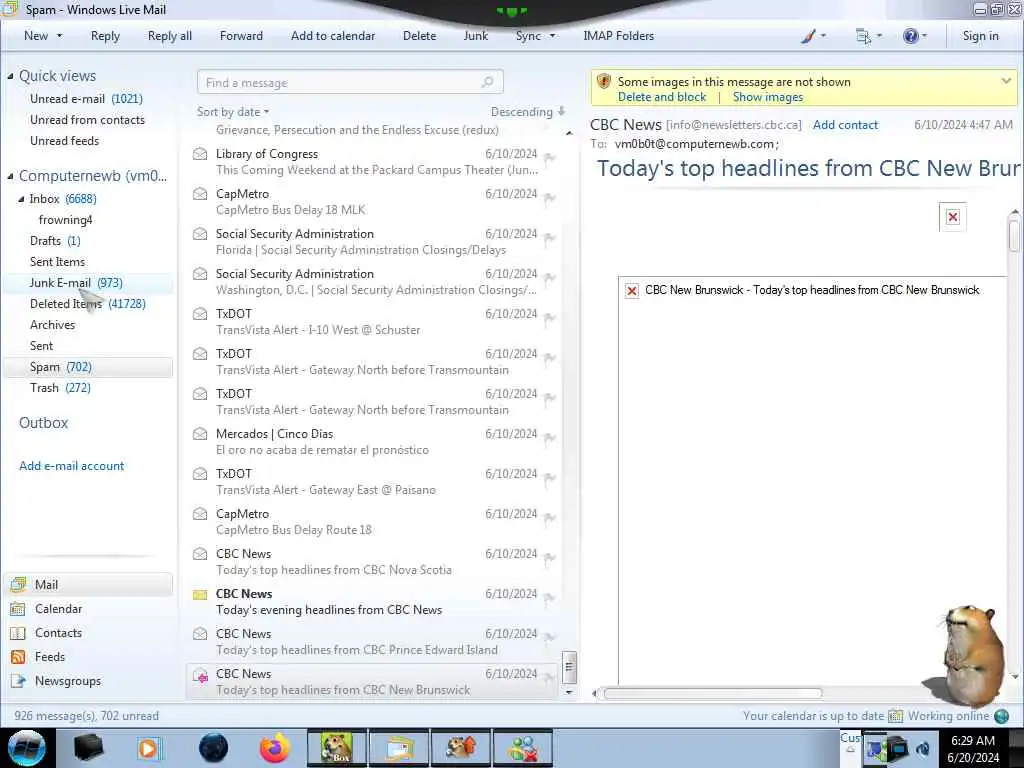Click the volume icon in system tray
Screen dimensions: 1024x768
pyautogui.click(x=923, y=748)
